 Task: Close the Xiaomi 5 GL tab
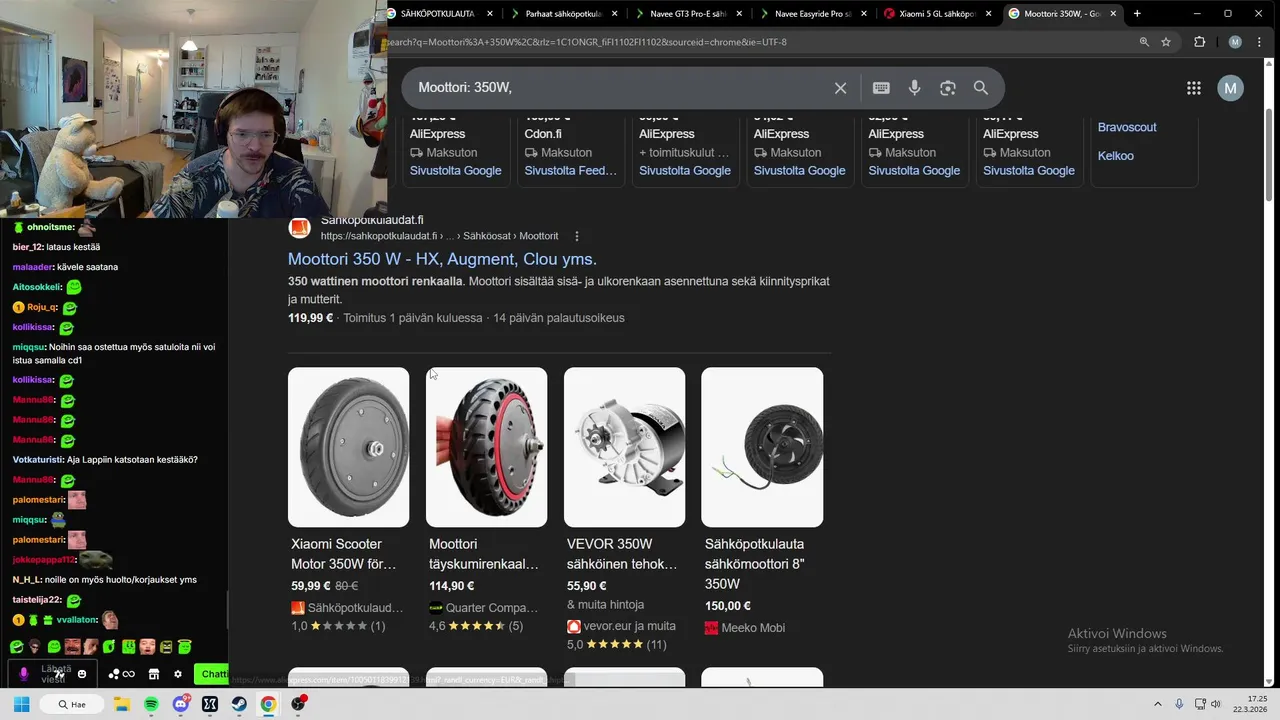click(989, 14)
